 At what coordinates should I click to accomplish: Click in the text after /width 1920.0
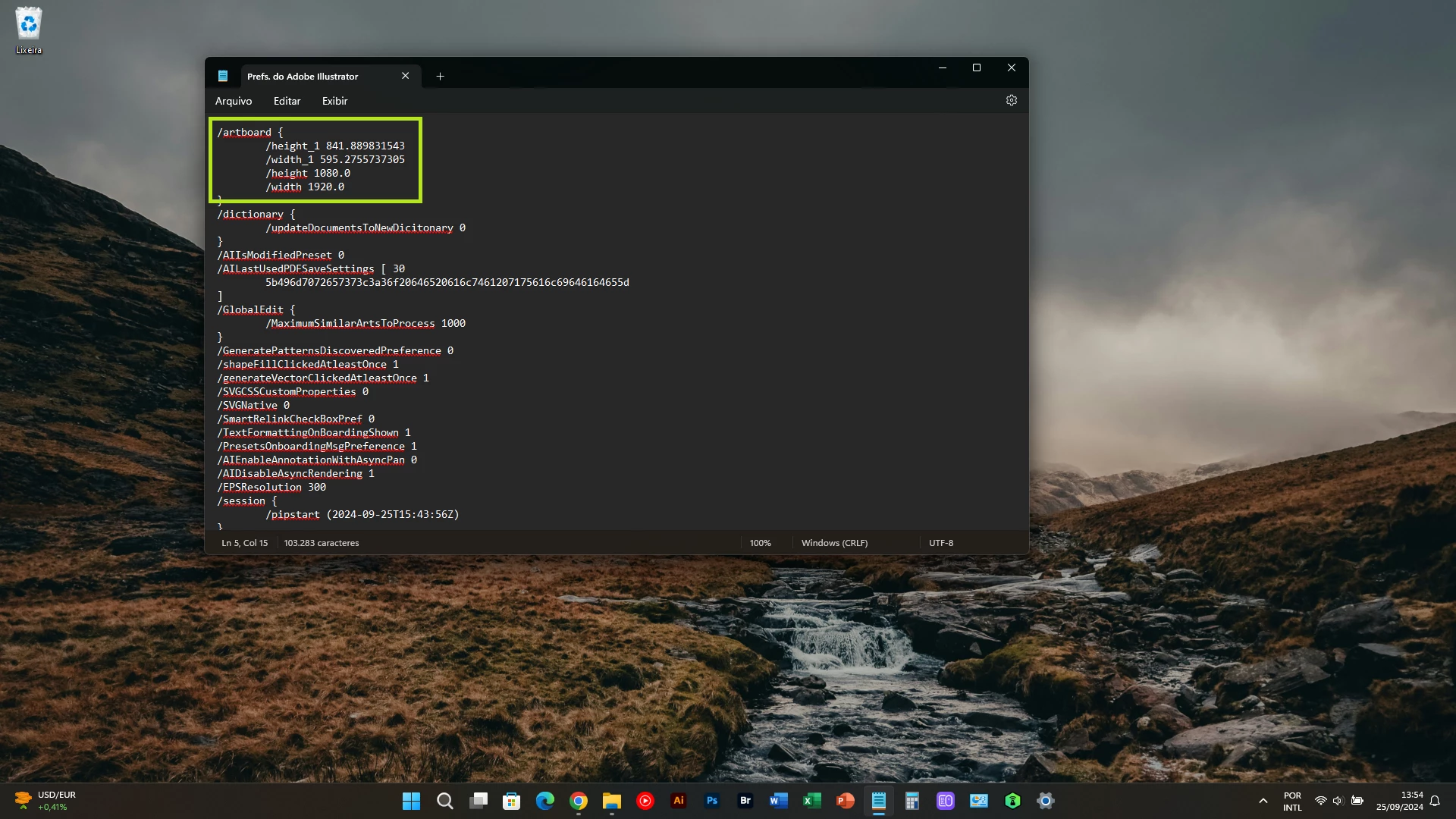pos(346,187)
